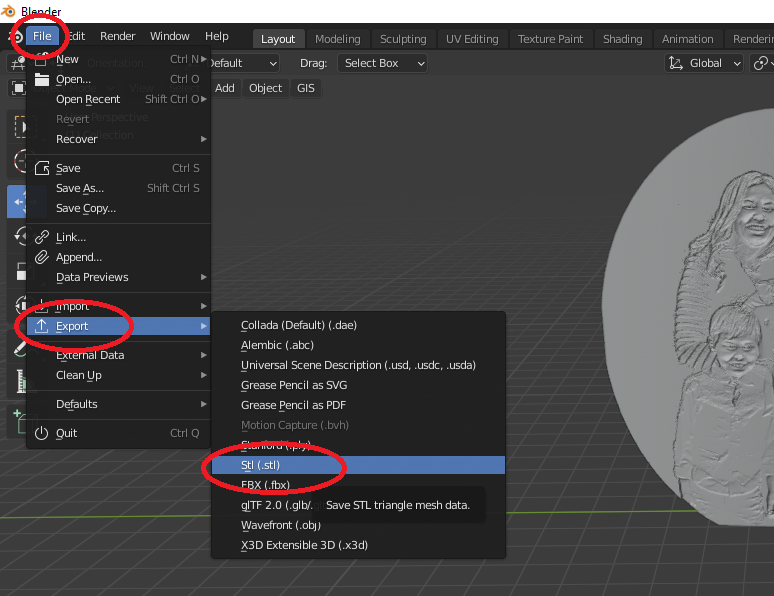Open the File menu
Screen dimensions: 774x596
point(42,36)
